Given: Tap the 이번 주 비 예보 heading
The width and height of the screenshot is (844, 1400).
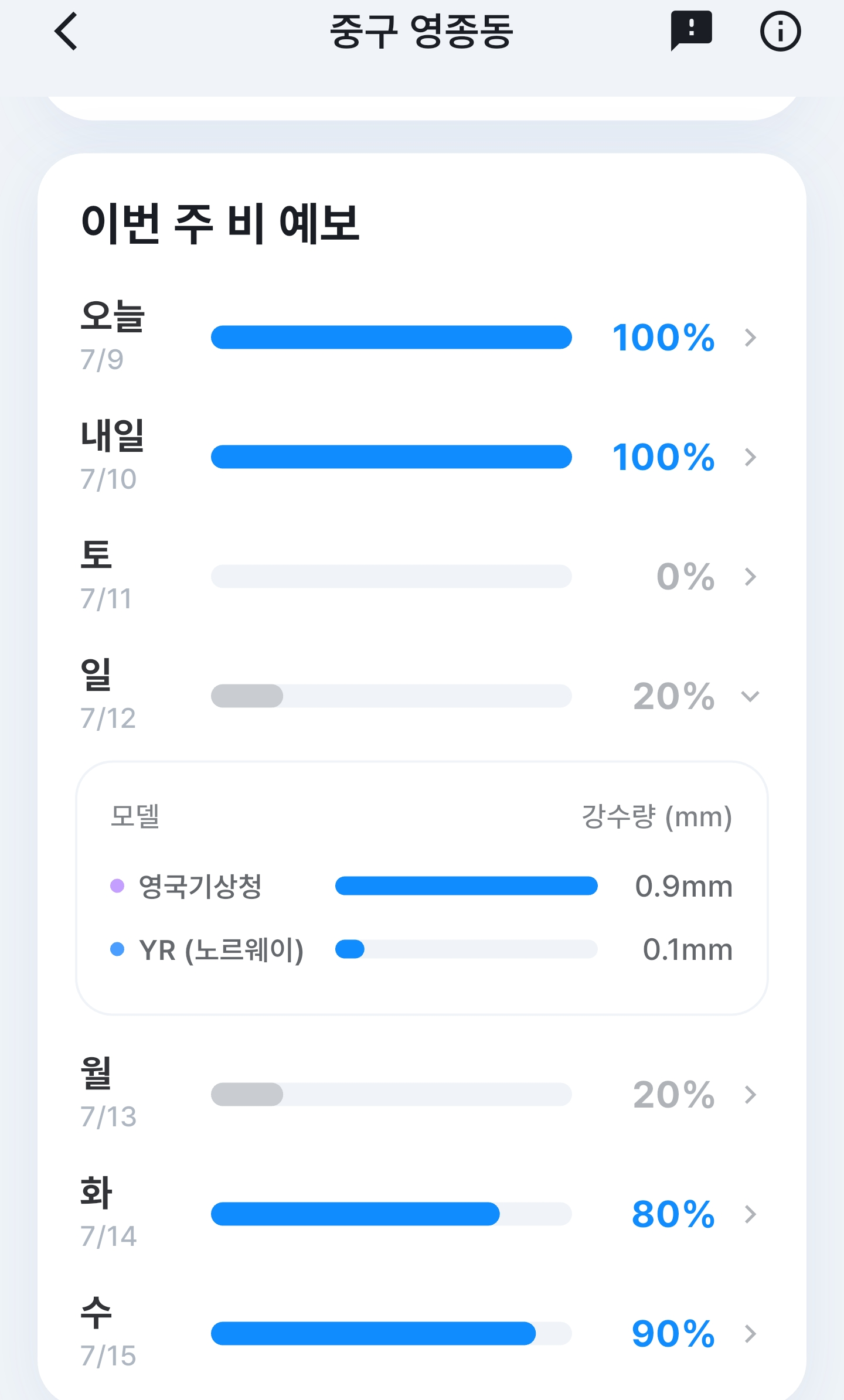Looking at the screenshot, I should (220, 223).
